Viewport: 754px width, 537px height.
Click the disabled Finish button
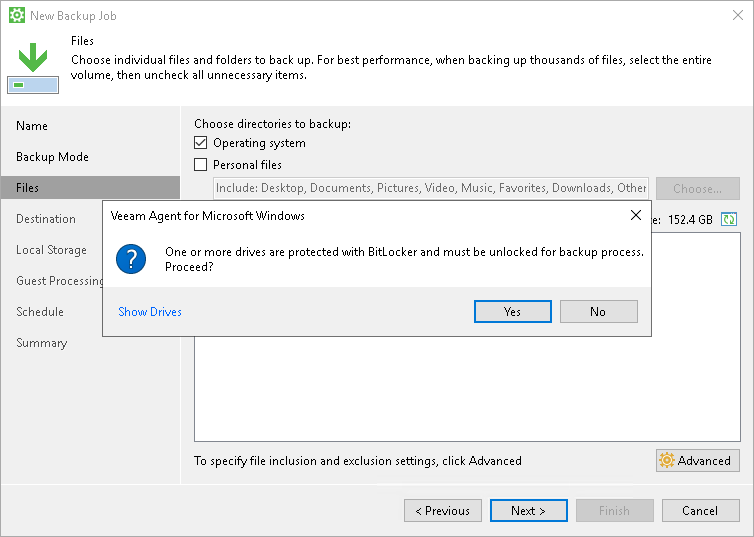[615, 511]
